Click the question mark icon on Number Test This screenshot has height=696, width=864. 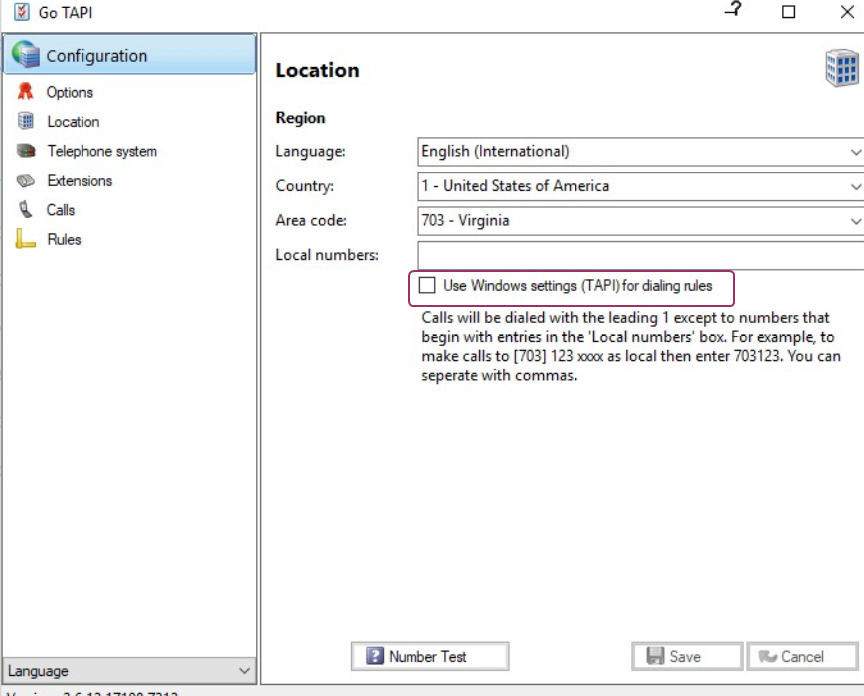pos(375,656)
